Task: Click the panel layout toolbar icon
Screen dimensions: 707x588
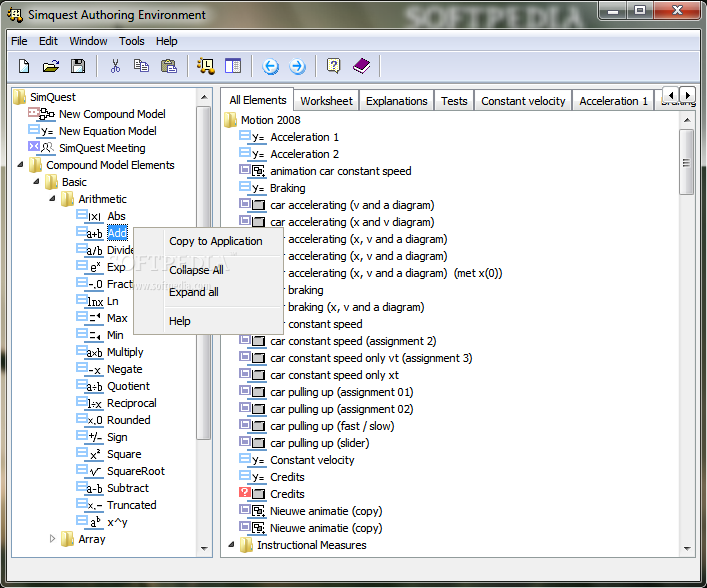Action: [233, 66]
